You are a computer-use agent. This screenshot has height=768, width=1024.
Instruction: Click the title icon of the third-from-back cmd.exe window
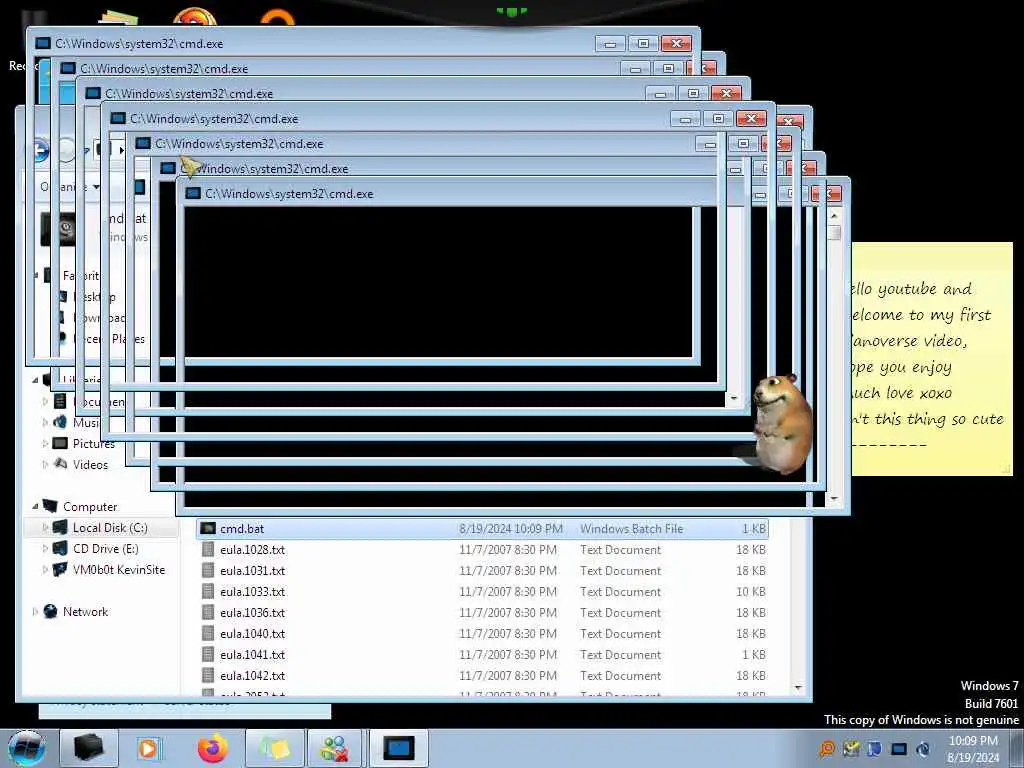coord(93,93)
